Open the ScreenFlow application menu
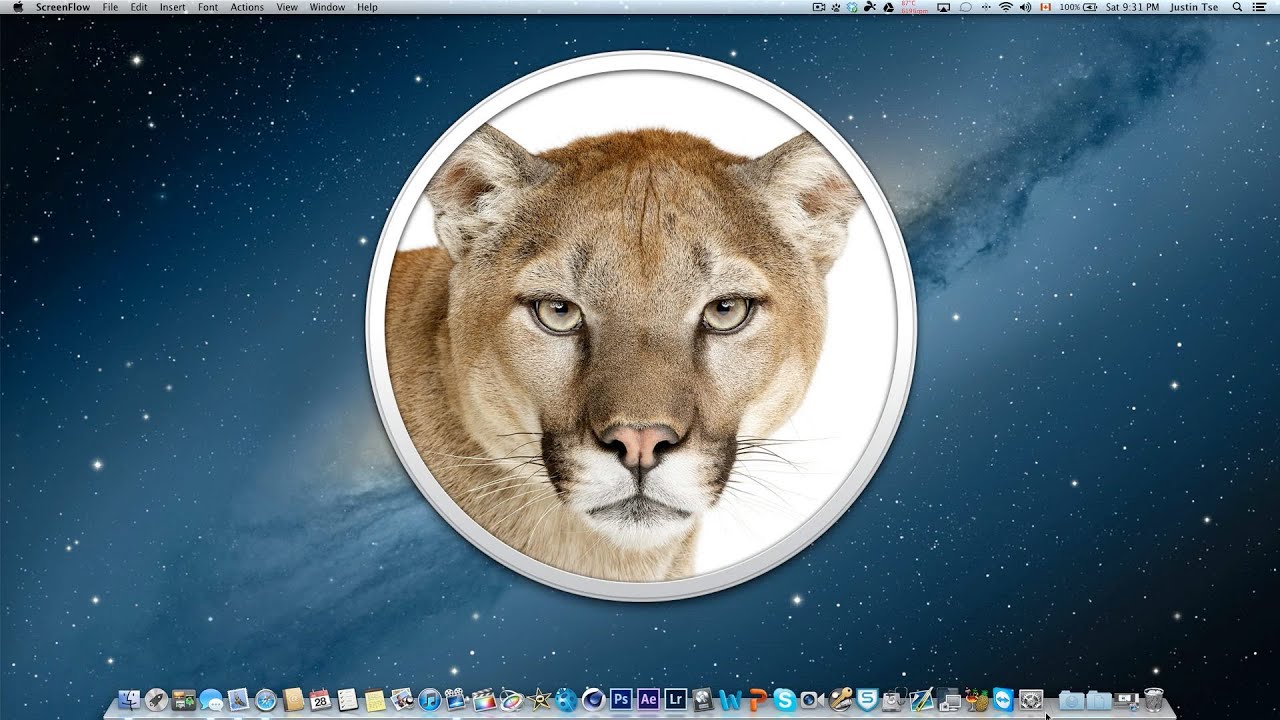Screen dimensions: 1280x720 click(63, 7)
